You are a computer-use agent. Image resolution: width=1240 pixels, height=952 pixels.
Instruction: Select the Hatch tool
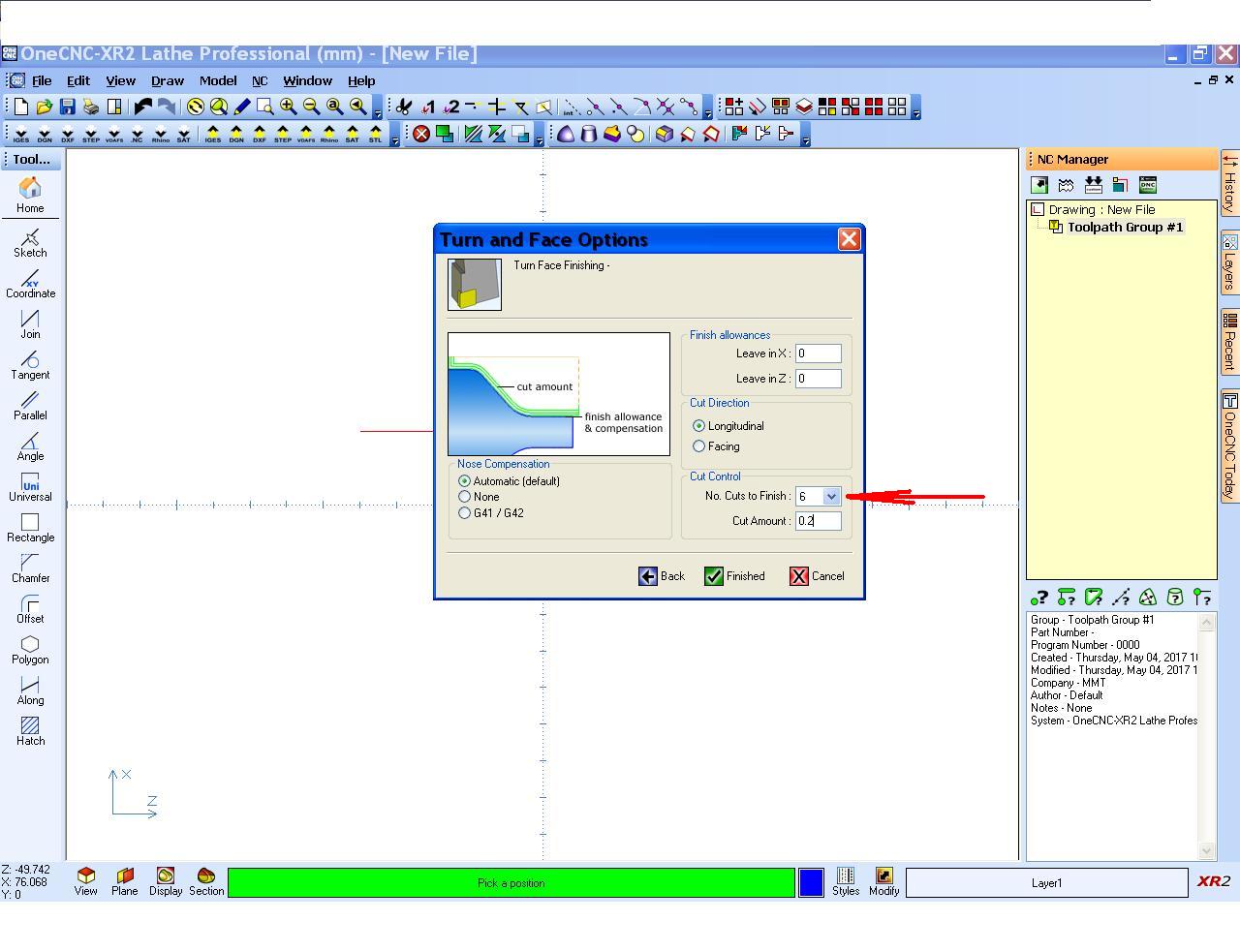tap(30, 731)
